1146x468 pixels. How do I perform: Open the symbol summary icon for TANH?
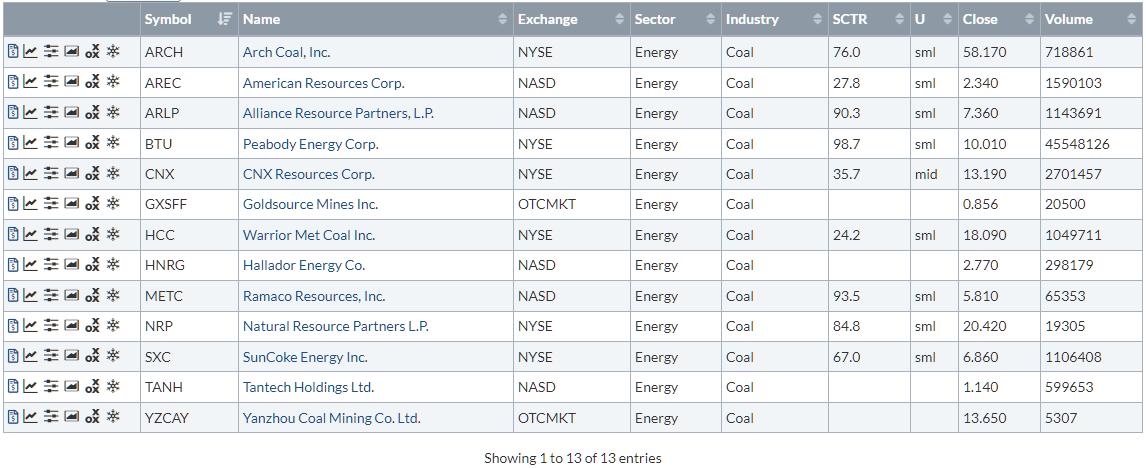[x=13, y=387]
